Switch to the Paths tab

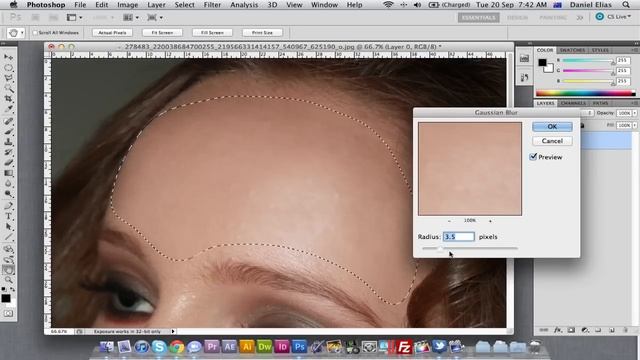click(x=600, y=103)
